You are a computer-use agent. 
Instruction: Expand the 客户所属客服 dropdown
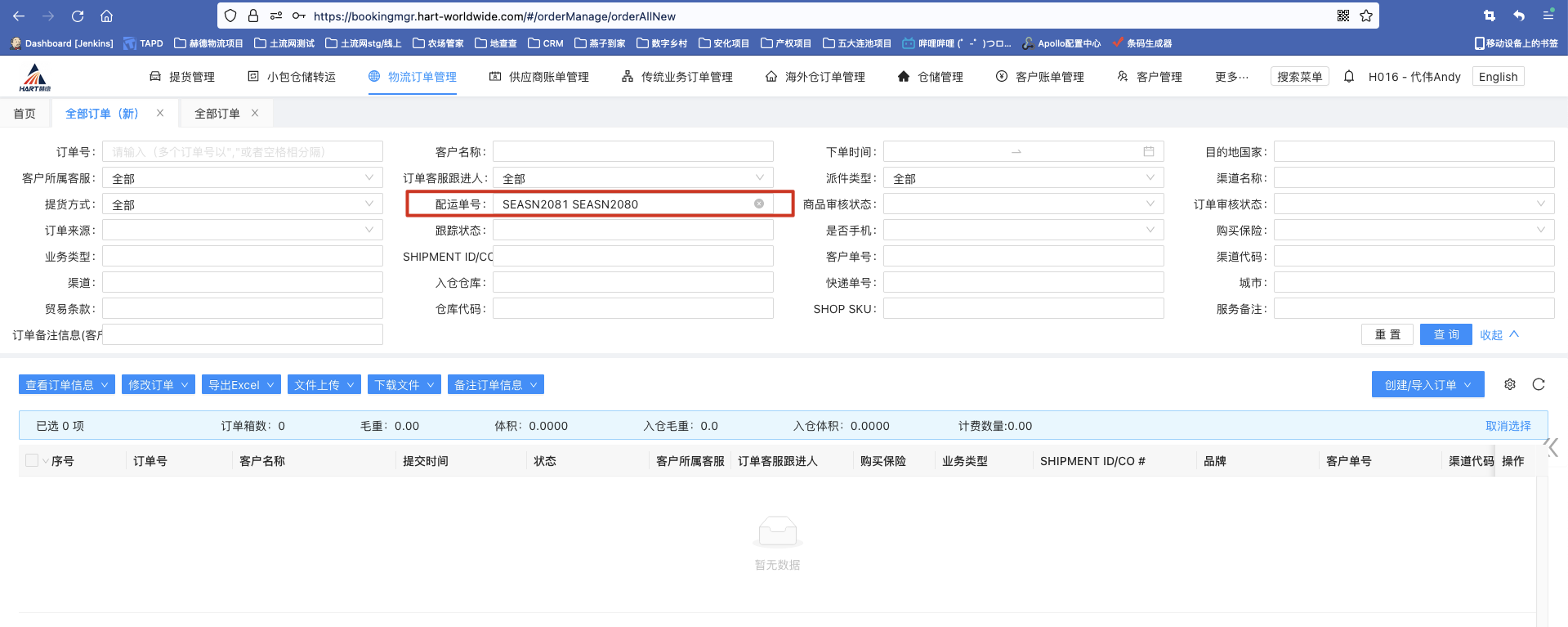242,177
